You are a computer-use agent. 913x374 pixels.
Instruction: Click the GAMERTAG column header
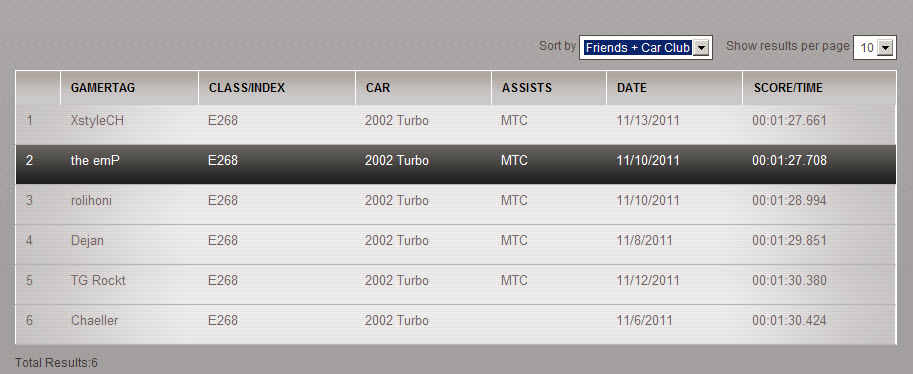tap(103, 88)
